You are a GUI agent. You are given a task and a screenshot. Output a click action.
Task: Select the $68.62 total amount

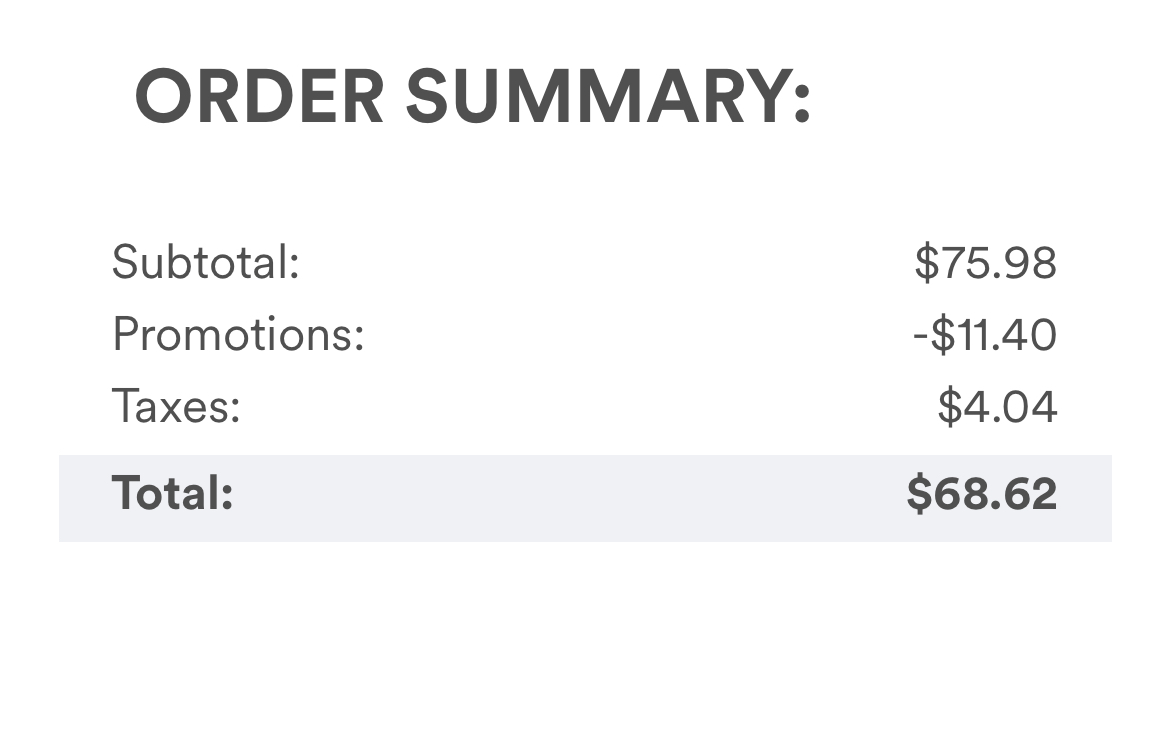[x=981, y=494]
